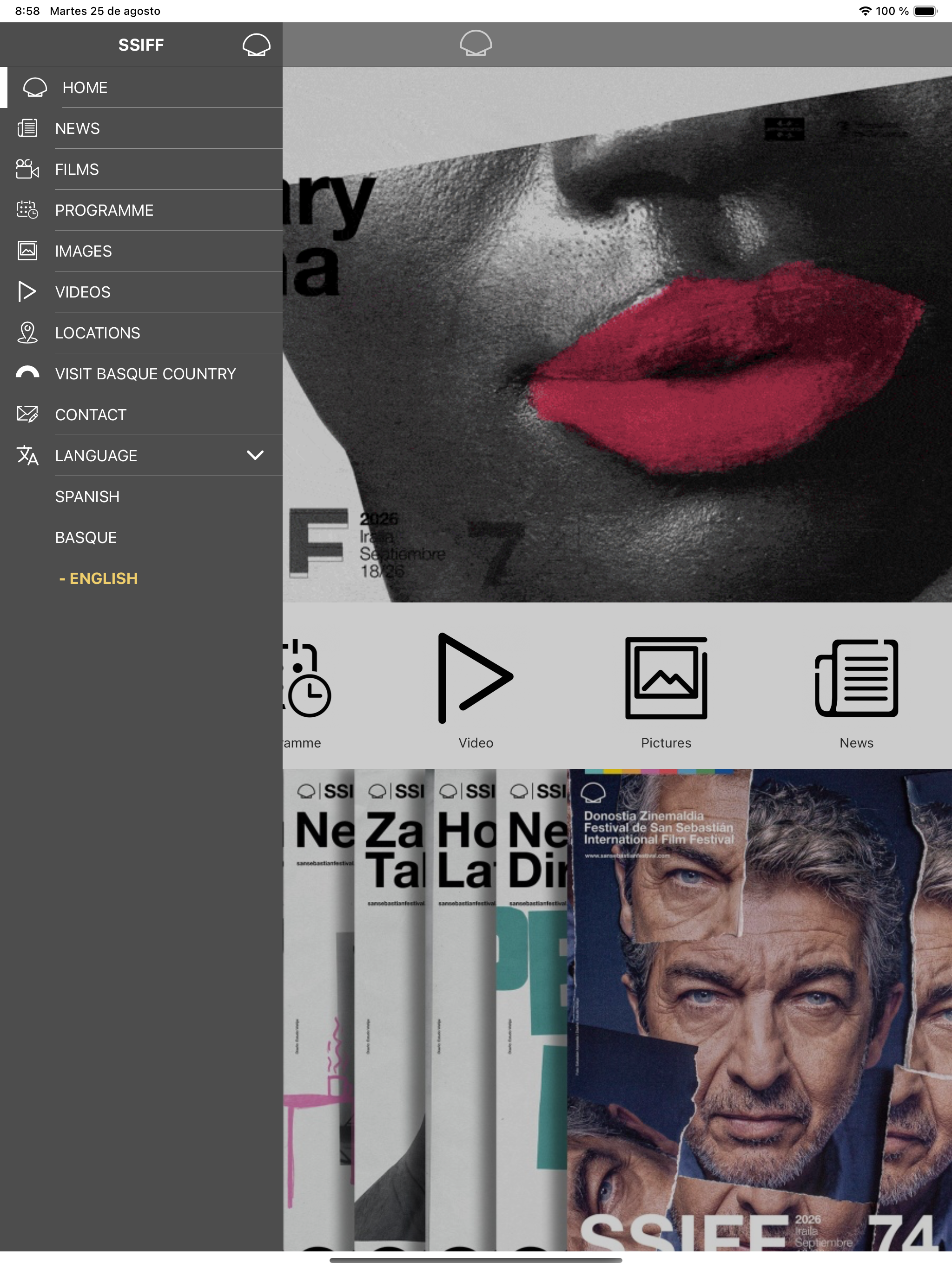Open the red lips festival poster banner
This screenshot has height=1270, width=952.
point(617,335)
